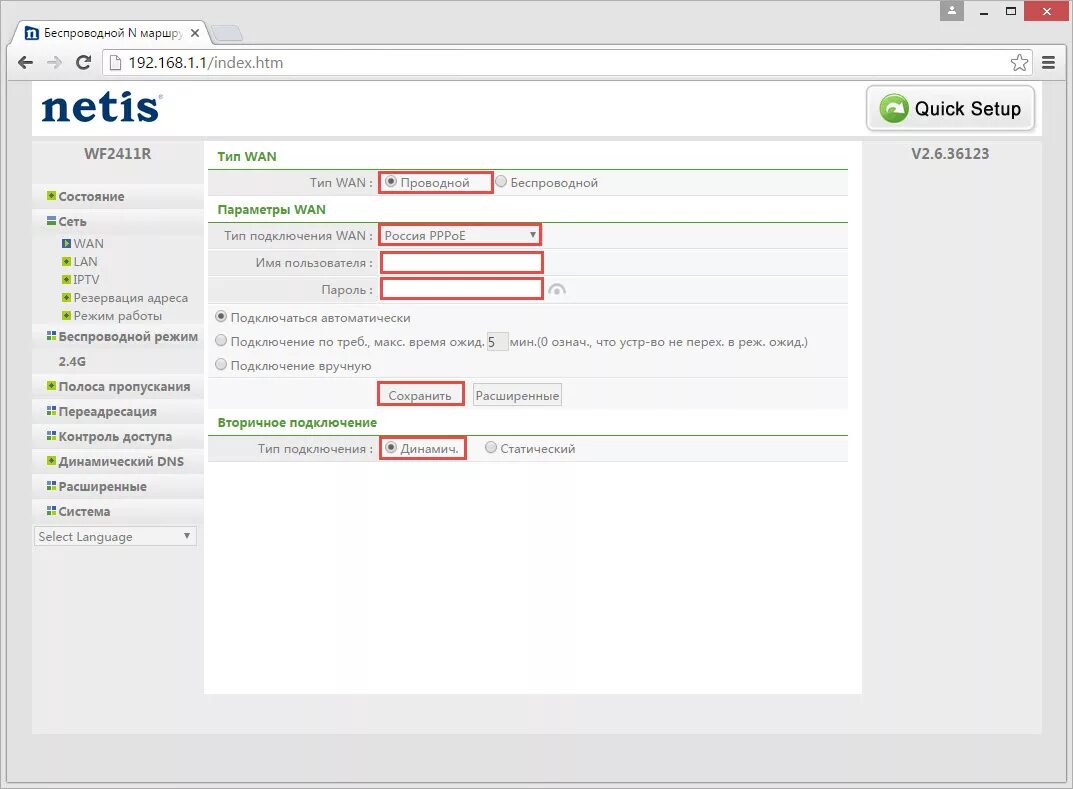Click the Имя пользователя field

click(462, 263)
